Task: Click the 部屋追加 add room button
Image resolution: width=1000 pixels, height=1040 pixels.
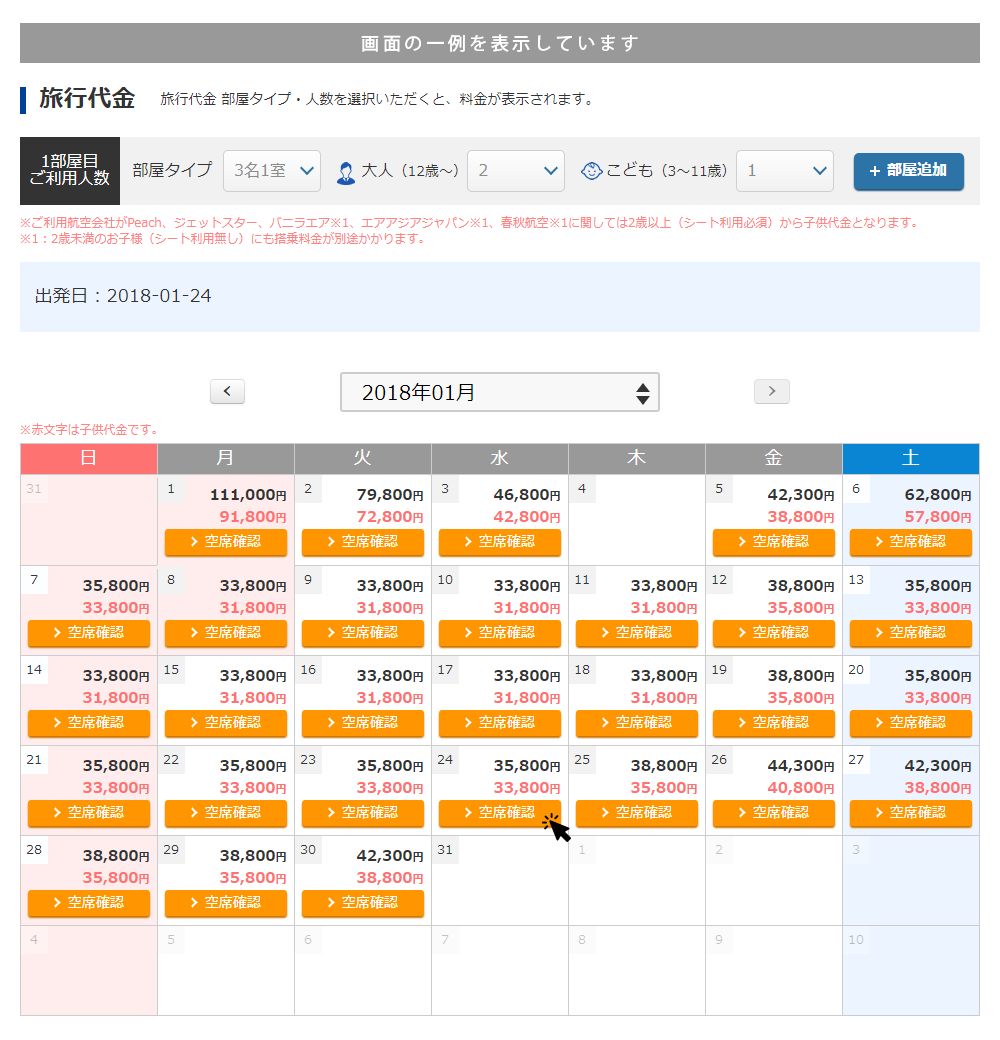Action: coord(908,171)
